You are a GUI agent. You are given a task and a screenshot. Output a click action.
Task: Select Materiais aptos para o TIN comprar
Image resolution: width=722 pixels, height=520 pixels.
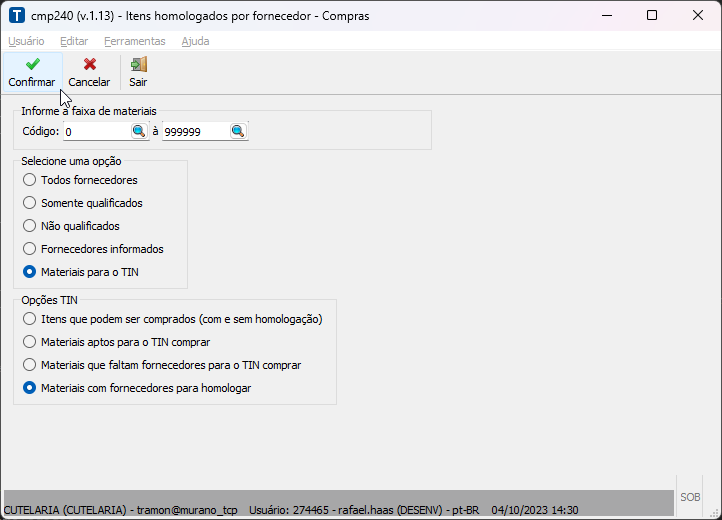tap(30, 342)
